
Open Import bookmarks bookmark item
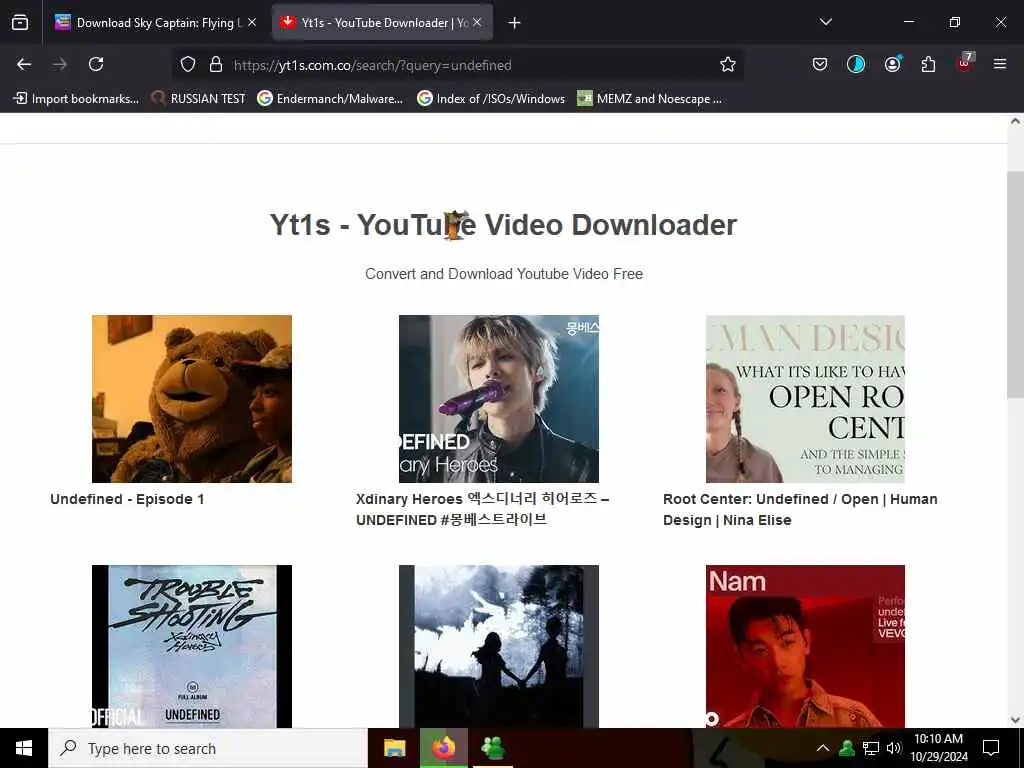76,99
